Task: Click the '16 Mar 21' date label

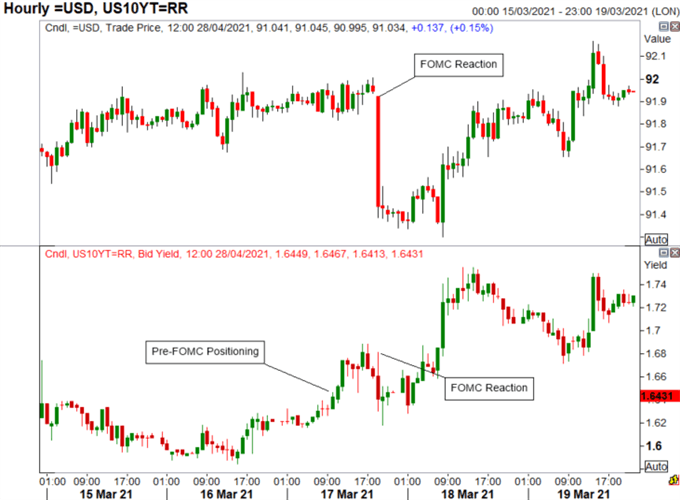Action: [x=226, y=494]
